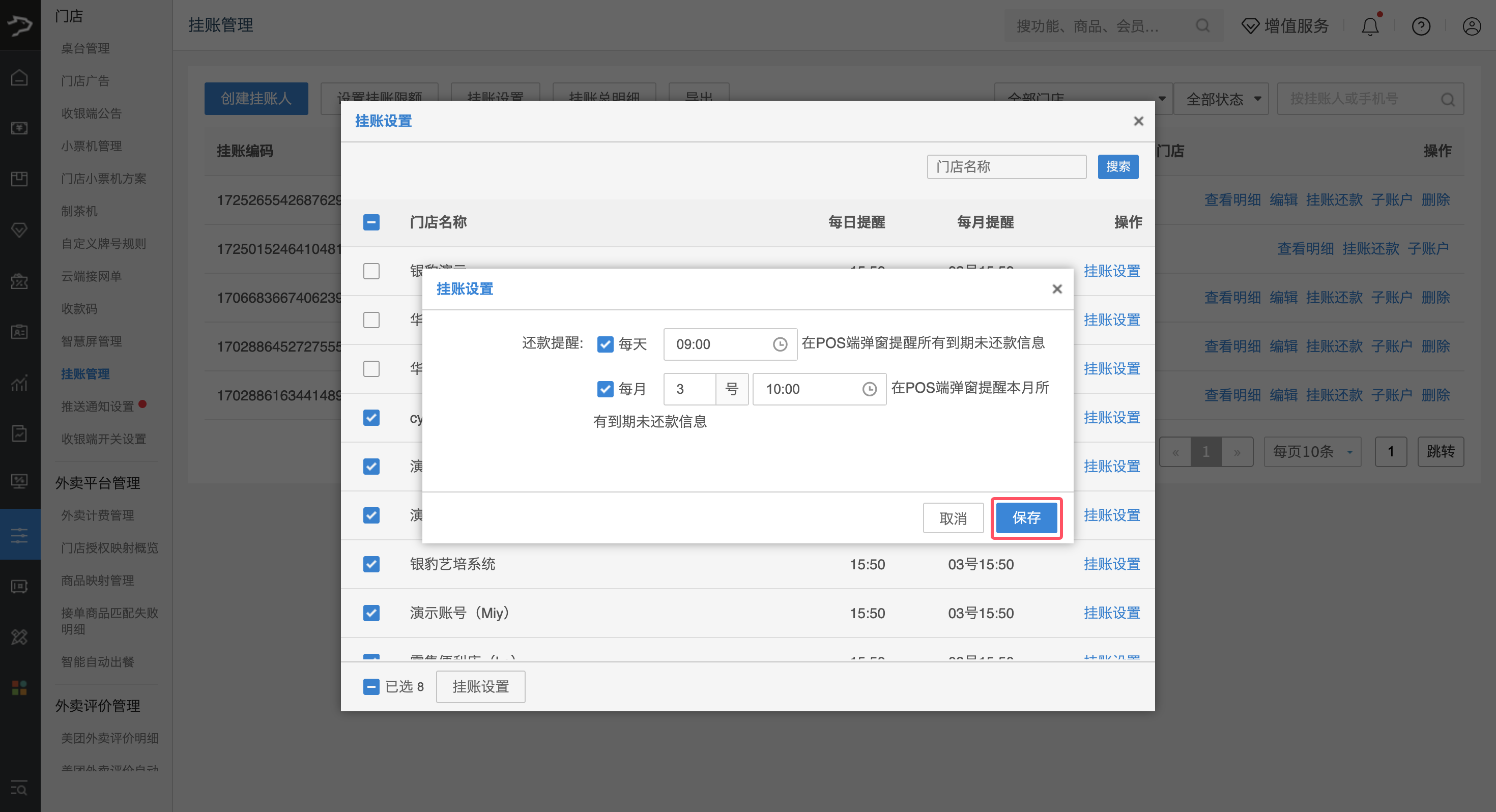Open the 每页10条 page size dropdown

click(x=1312, y=451)
